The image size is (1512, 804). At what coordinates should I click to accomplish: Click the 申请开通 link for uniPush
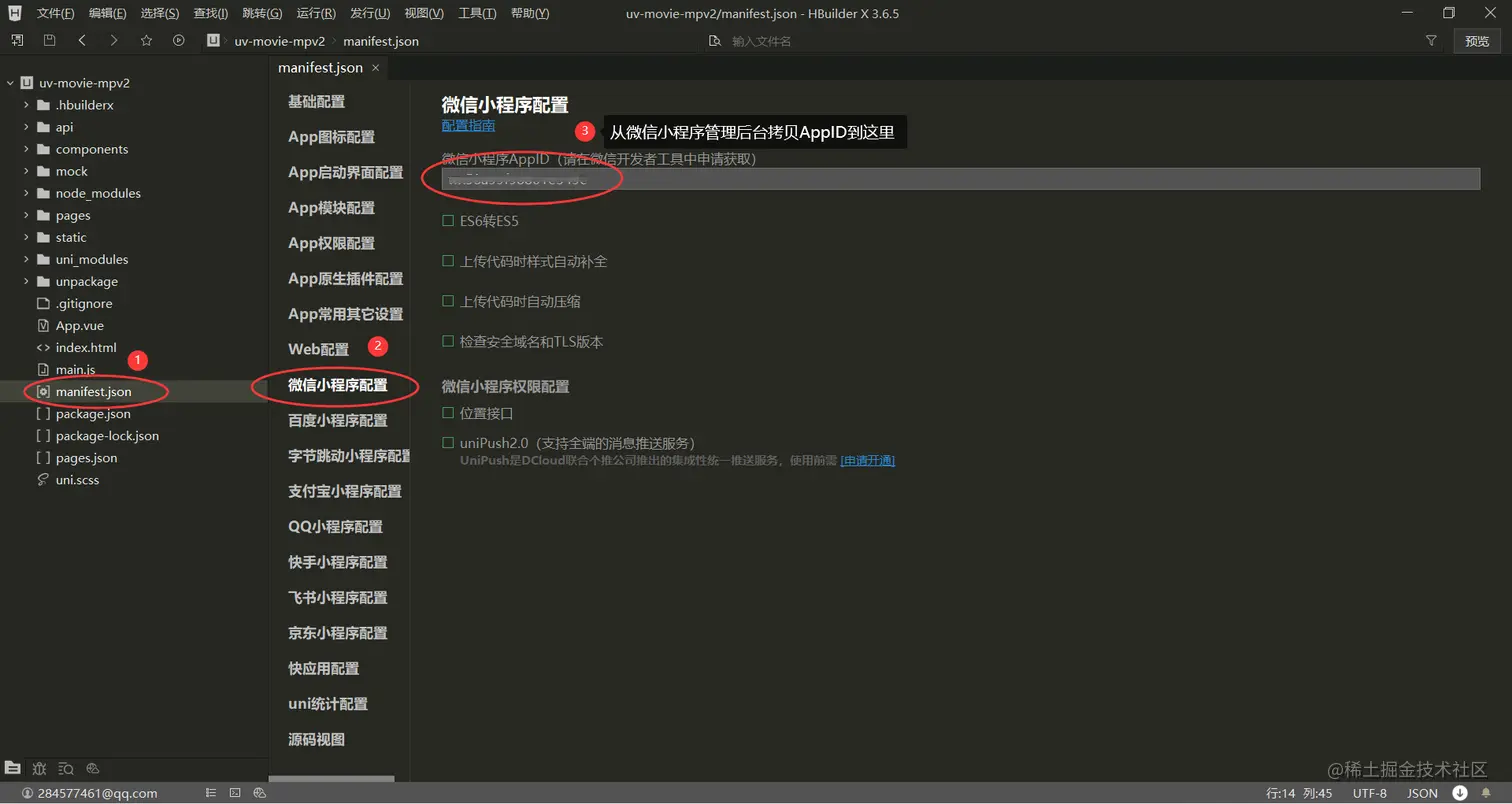867,460
